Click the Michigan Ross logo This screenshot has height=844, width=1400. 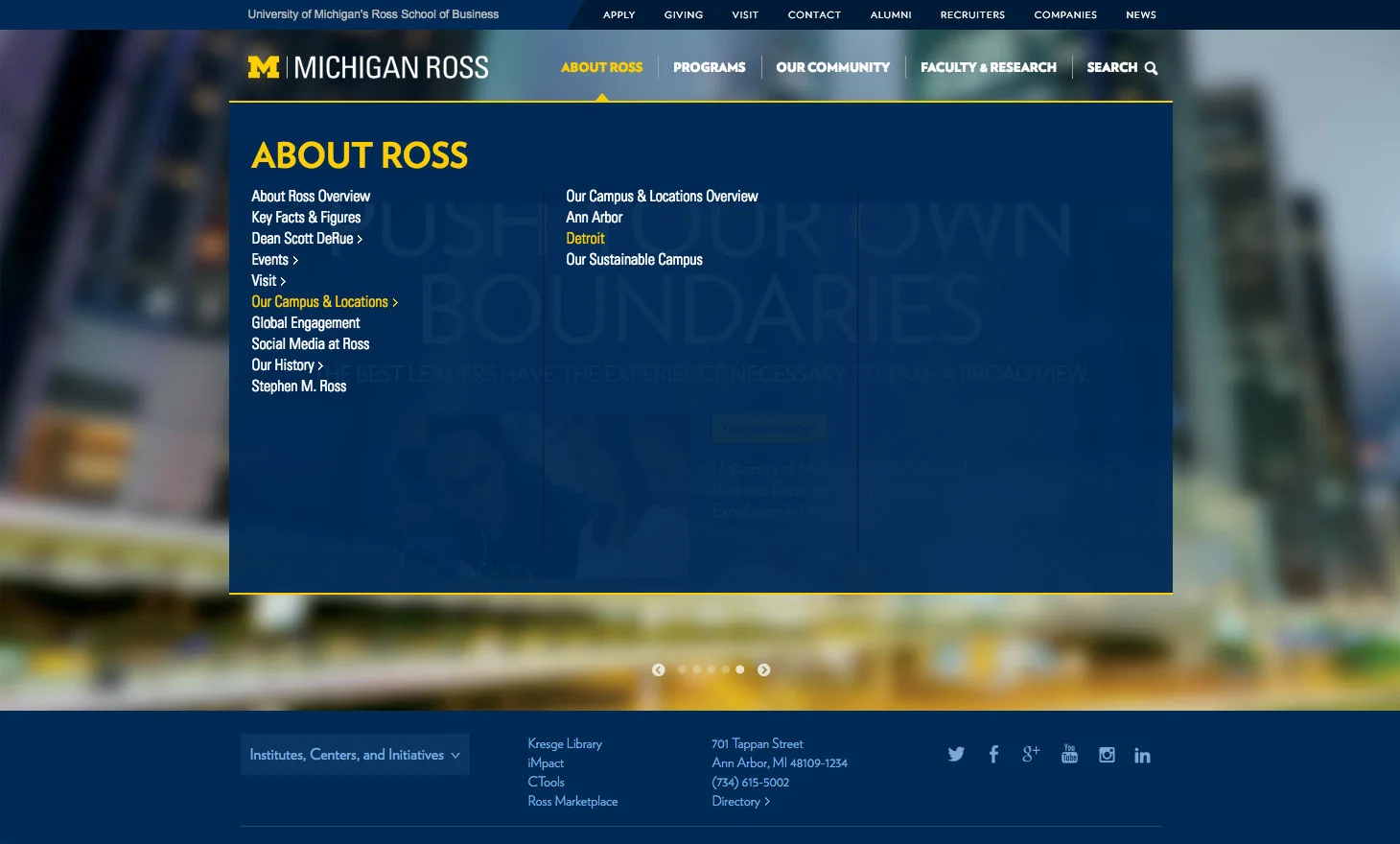point(368,67)
